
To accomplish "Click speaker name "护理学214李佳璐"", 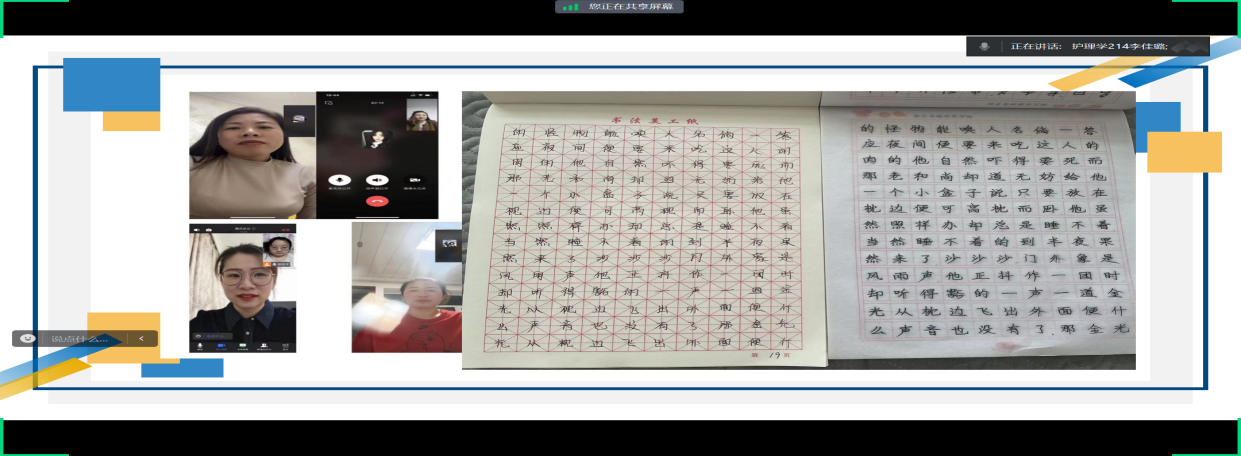I will [1119, 46].
